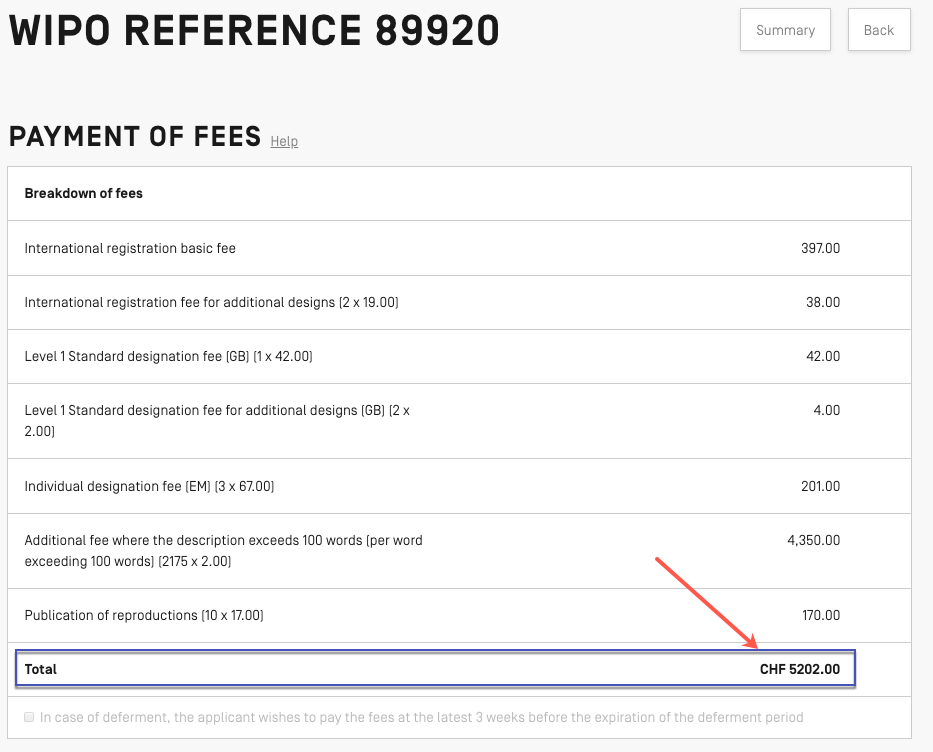
Task: Open the Help link beside Payment of Fees
Action: pyautogui.click(x=284, y=141)
